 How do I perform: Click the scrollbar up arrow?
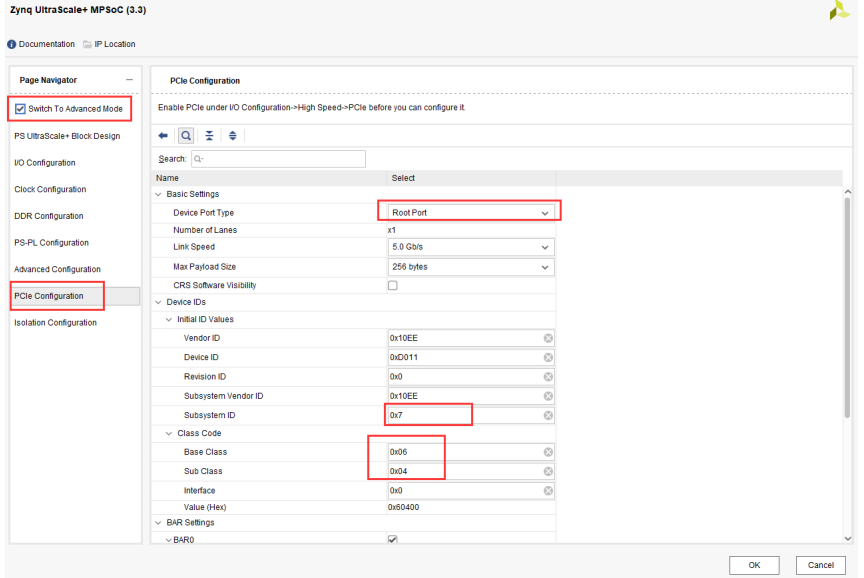[847, 192]
